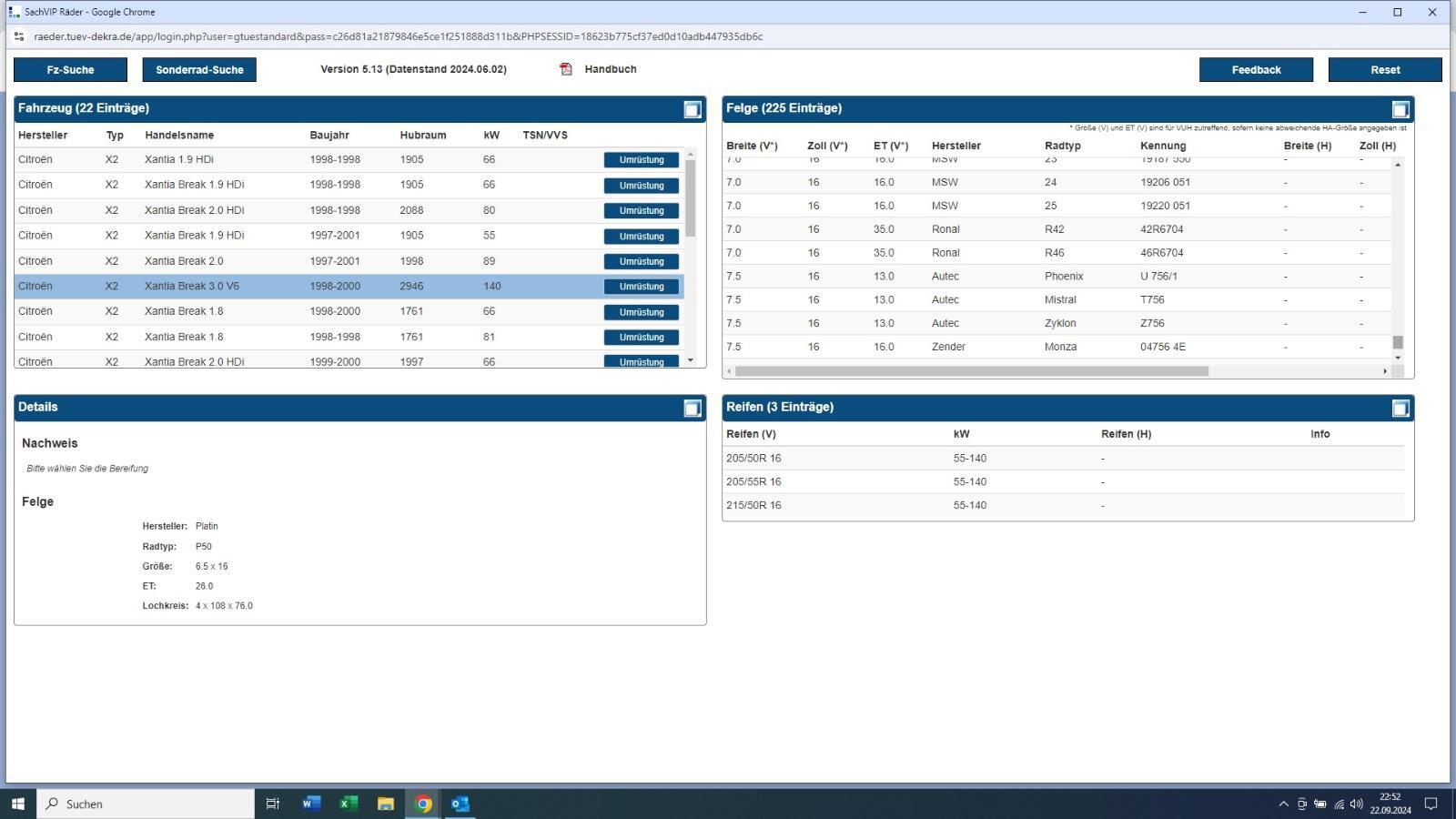Select the MSW 24 wheel row
Viewport: 1456px width, 819px height.
(x=1057, y=182)
